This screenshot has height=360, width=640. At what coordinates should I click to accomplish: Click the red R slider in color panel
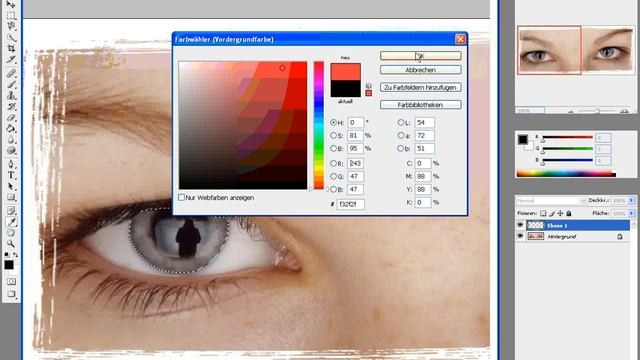pyautogui.click(x=567, y=138)
